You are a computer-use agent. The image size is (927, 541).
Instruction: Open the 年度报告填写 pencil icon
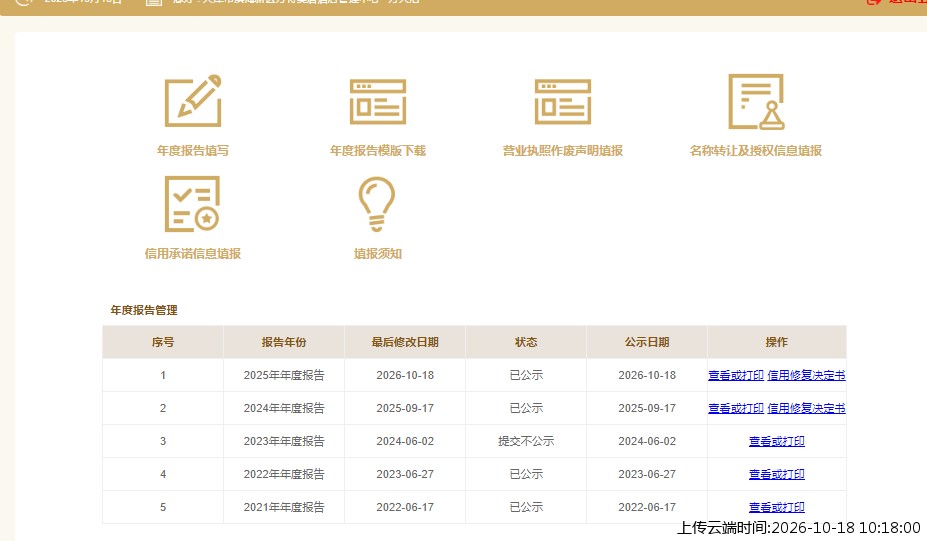coord(193,101)
